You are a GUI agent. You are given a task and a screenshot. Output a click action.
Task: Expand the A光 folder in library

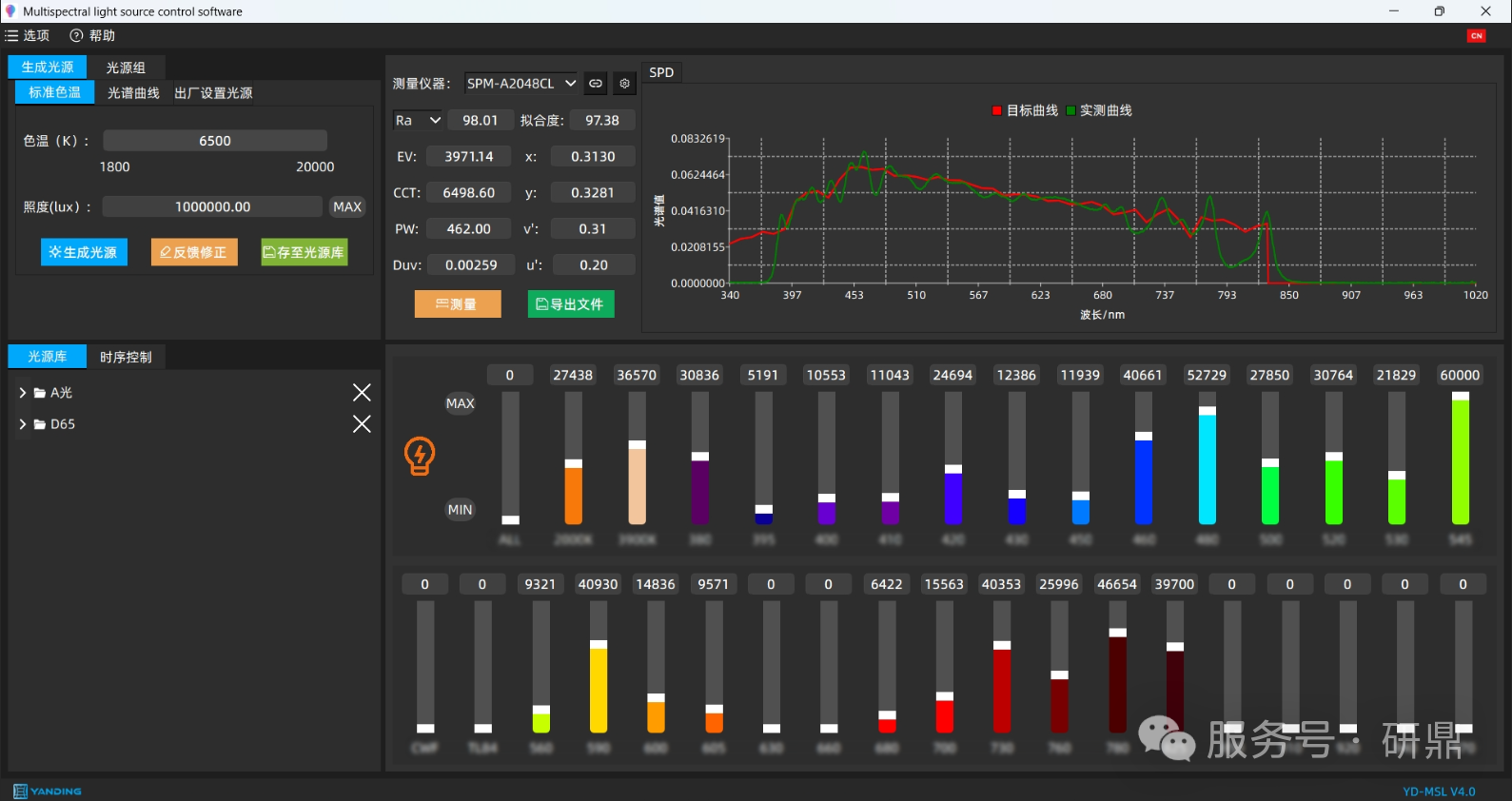tap(23, 393)
